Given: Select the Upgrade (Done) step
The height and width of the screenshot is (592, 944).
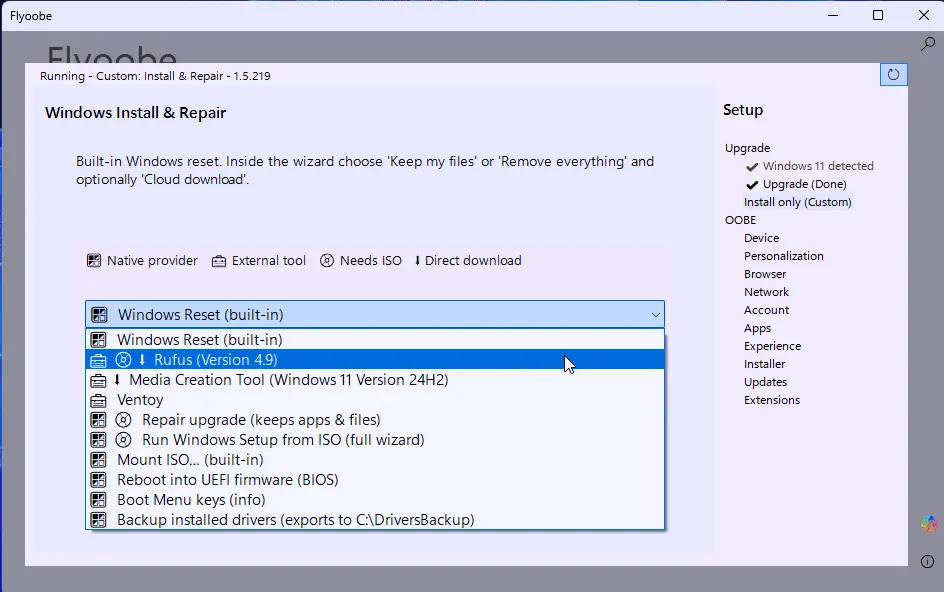Looking at the screenshot, I should tap(804, 184).
